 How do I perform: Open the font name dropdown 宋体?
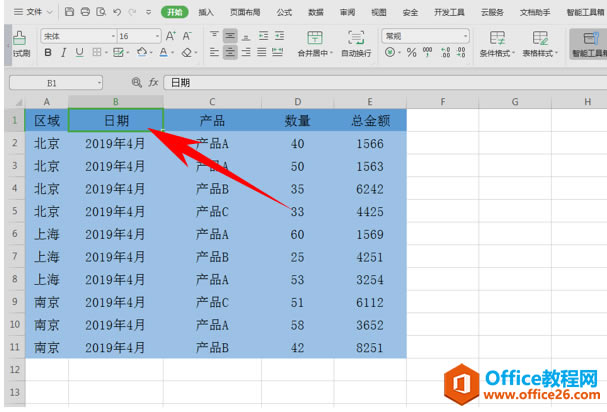click(x=113, y=36)
